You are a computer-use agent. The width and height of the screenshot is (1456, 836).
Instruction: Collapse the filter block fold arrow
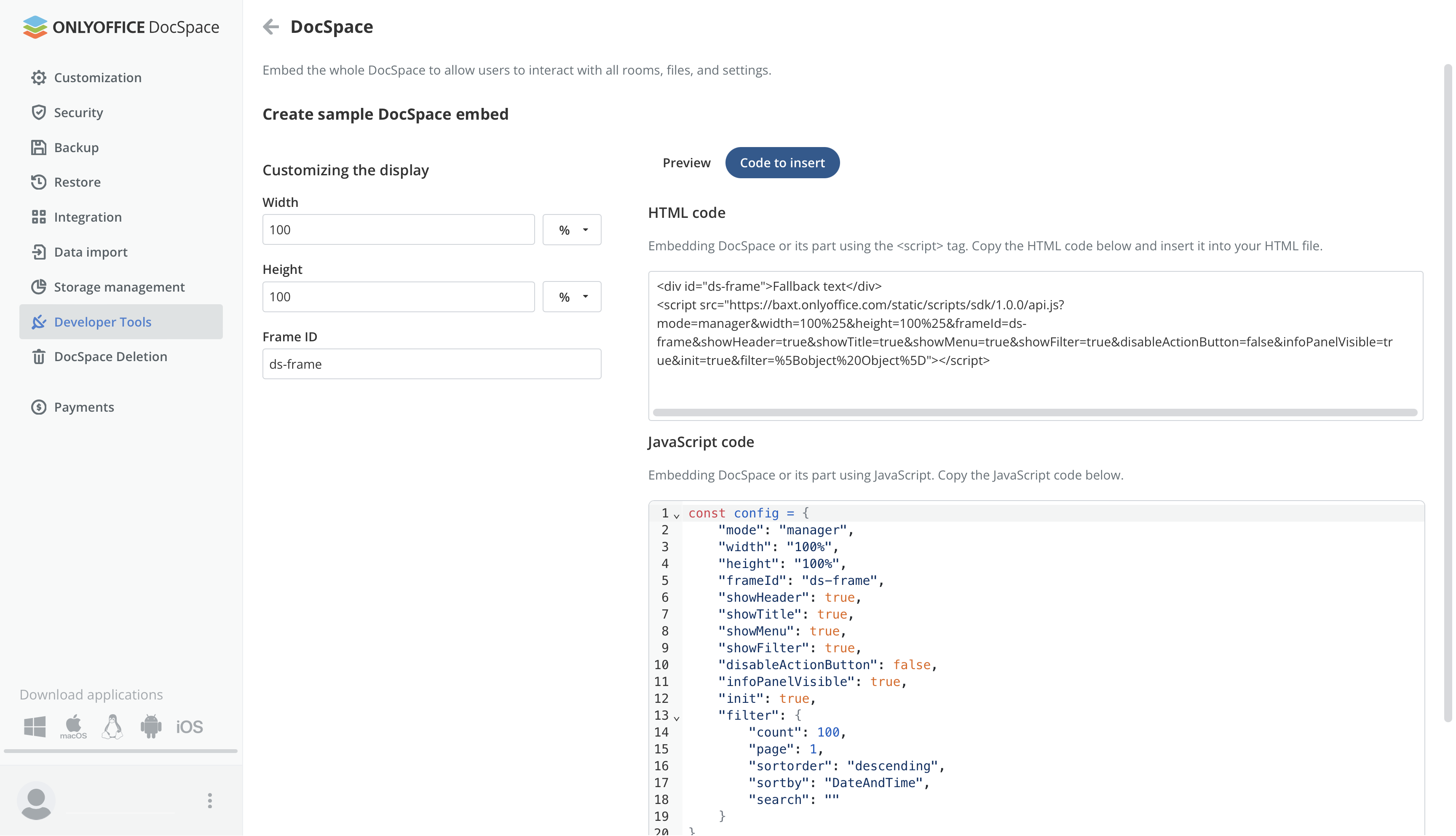click(x=677, y=718)
